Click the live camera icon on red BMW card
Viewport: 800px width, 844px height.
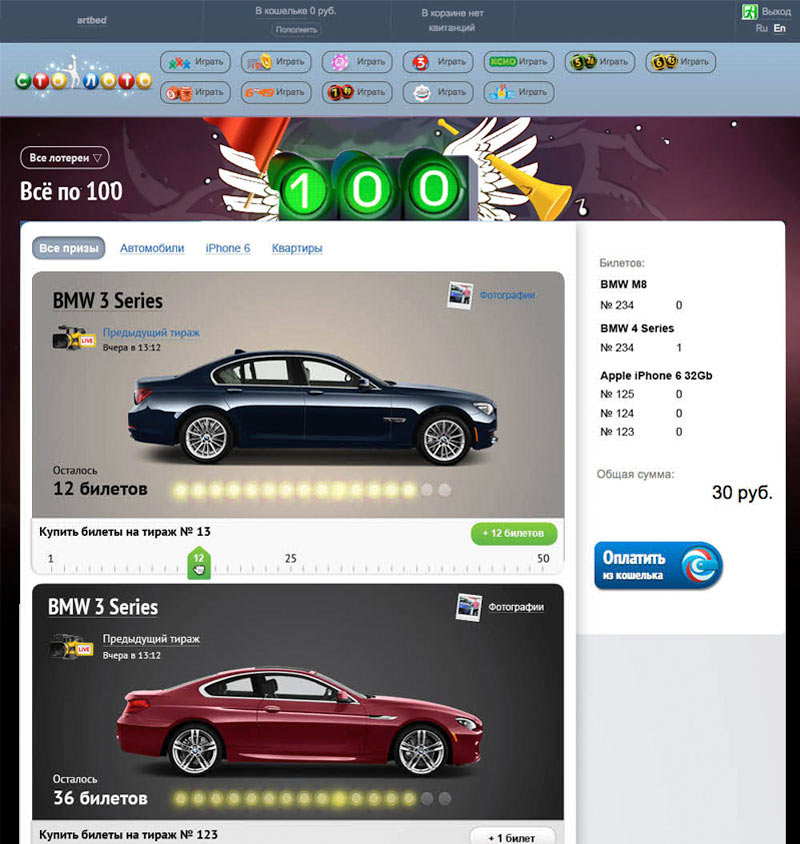coord(72,645)
